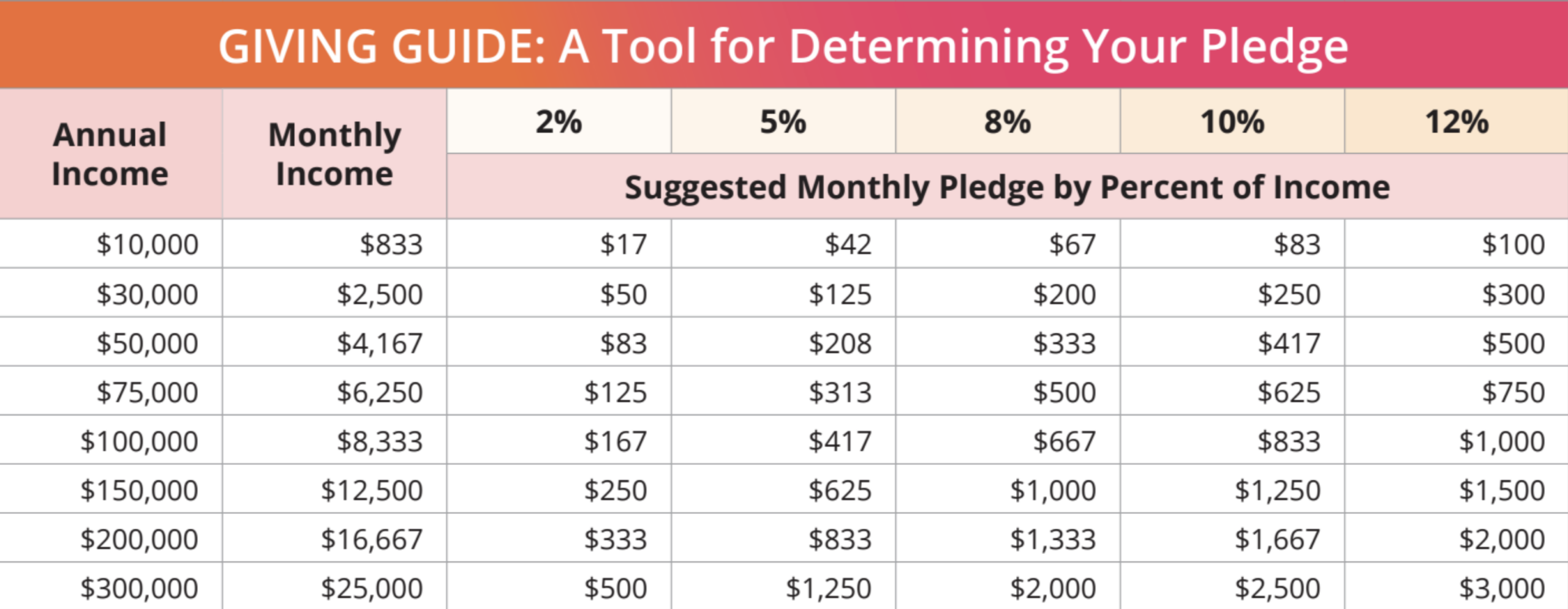
Task: Click the $208 pledge cell
Action: click(x=840, y=343)
